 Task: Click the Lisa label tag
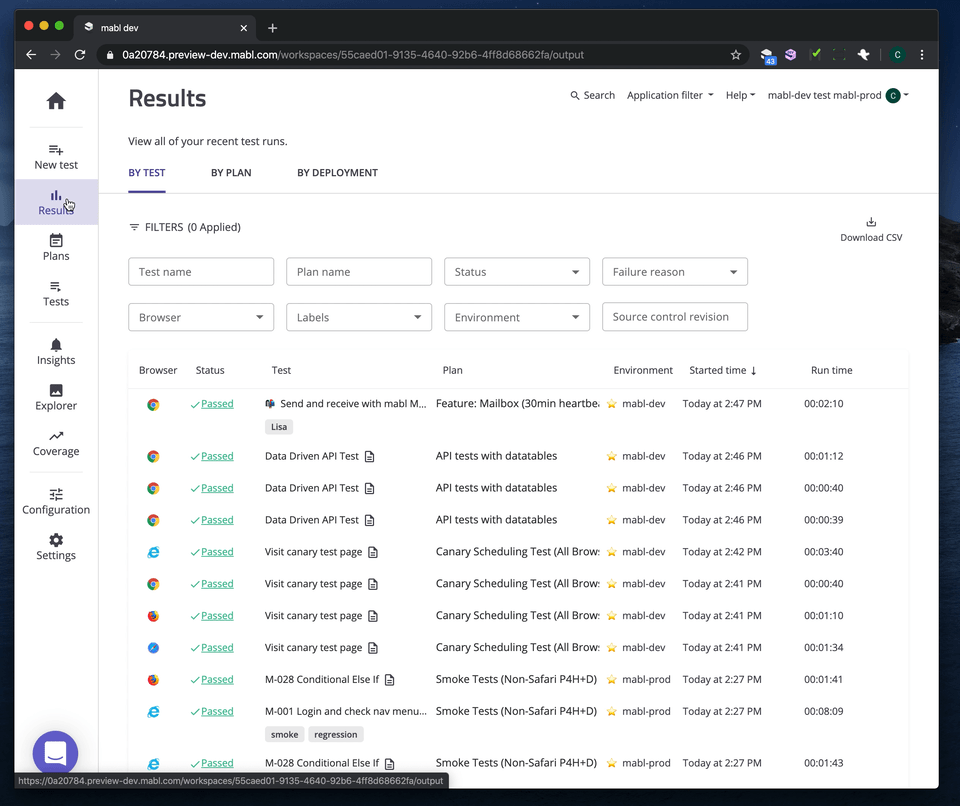point(279,427)
